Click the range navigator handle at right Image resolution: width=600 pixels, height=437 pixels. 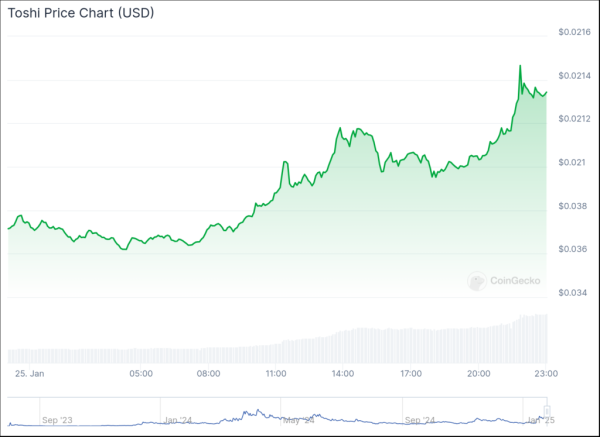coord(547,412)
